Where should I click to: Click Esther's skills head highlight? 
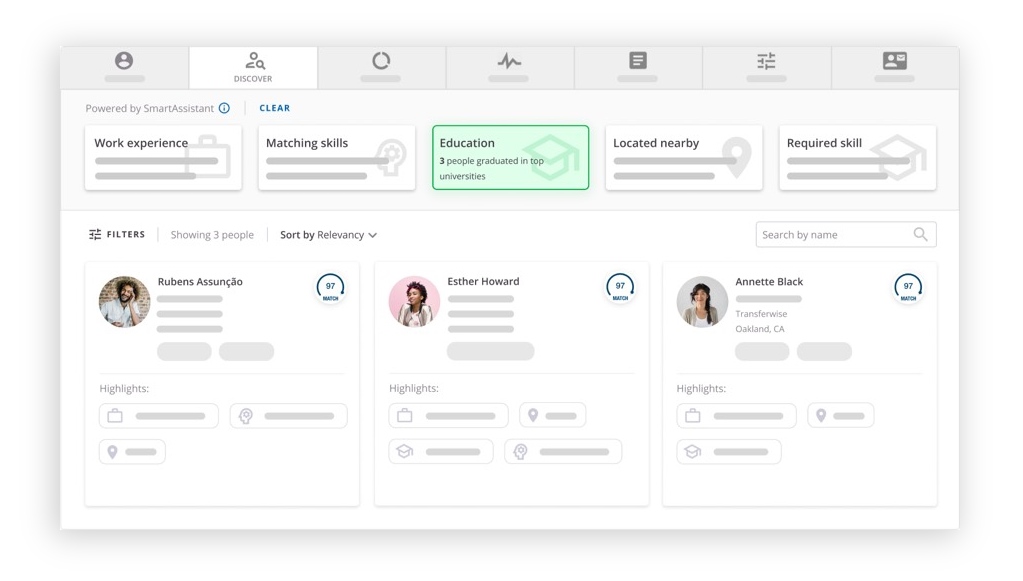click(x=563, y=452)
